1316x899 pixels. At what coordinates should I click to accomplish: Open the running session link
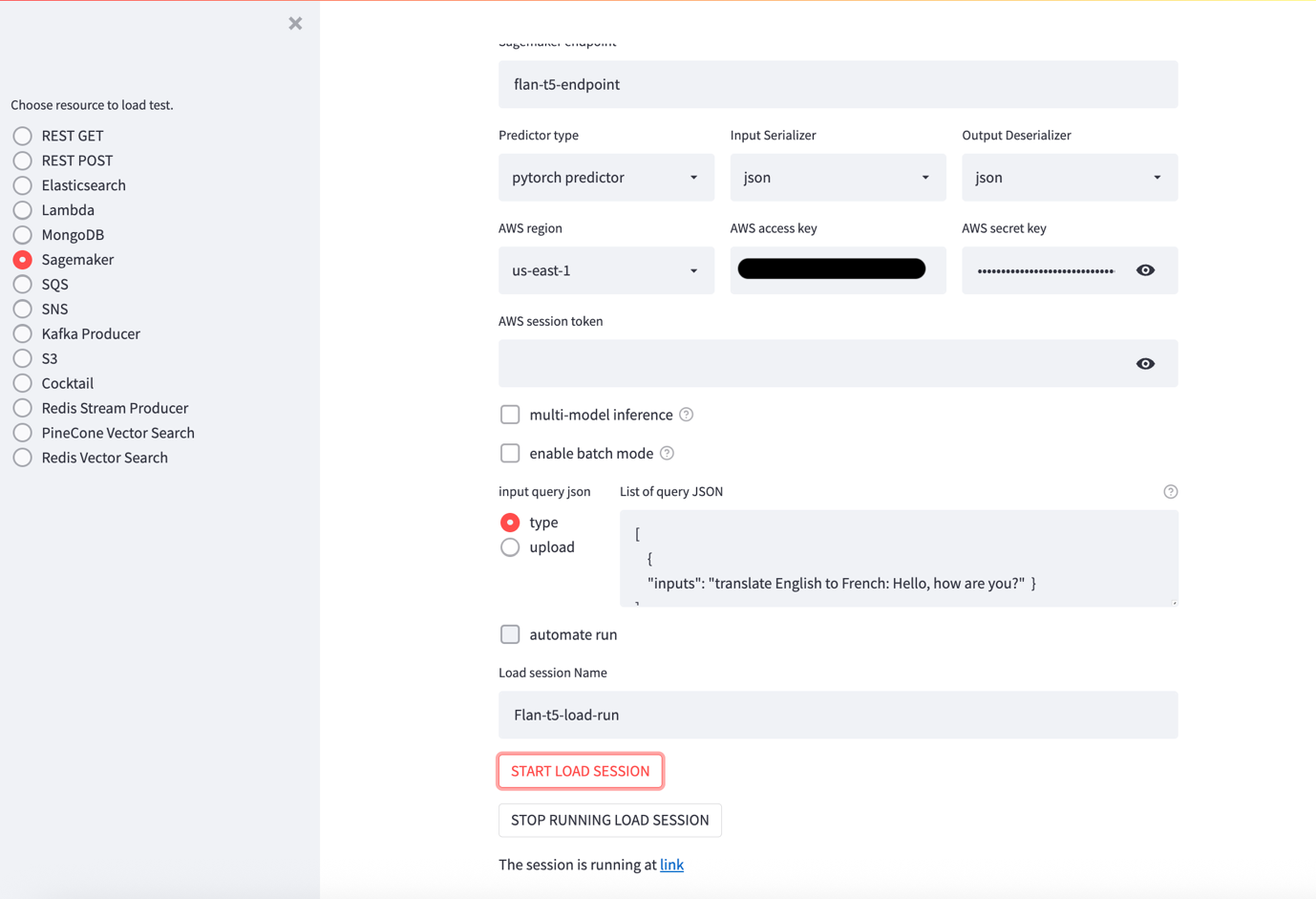tap(671, 864)
